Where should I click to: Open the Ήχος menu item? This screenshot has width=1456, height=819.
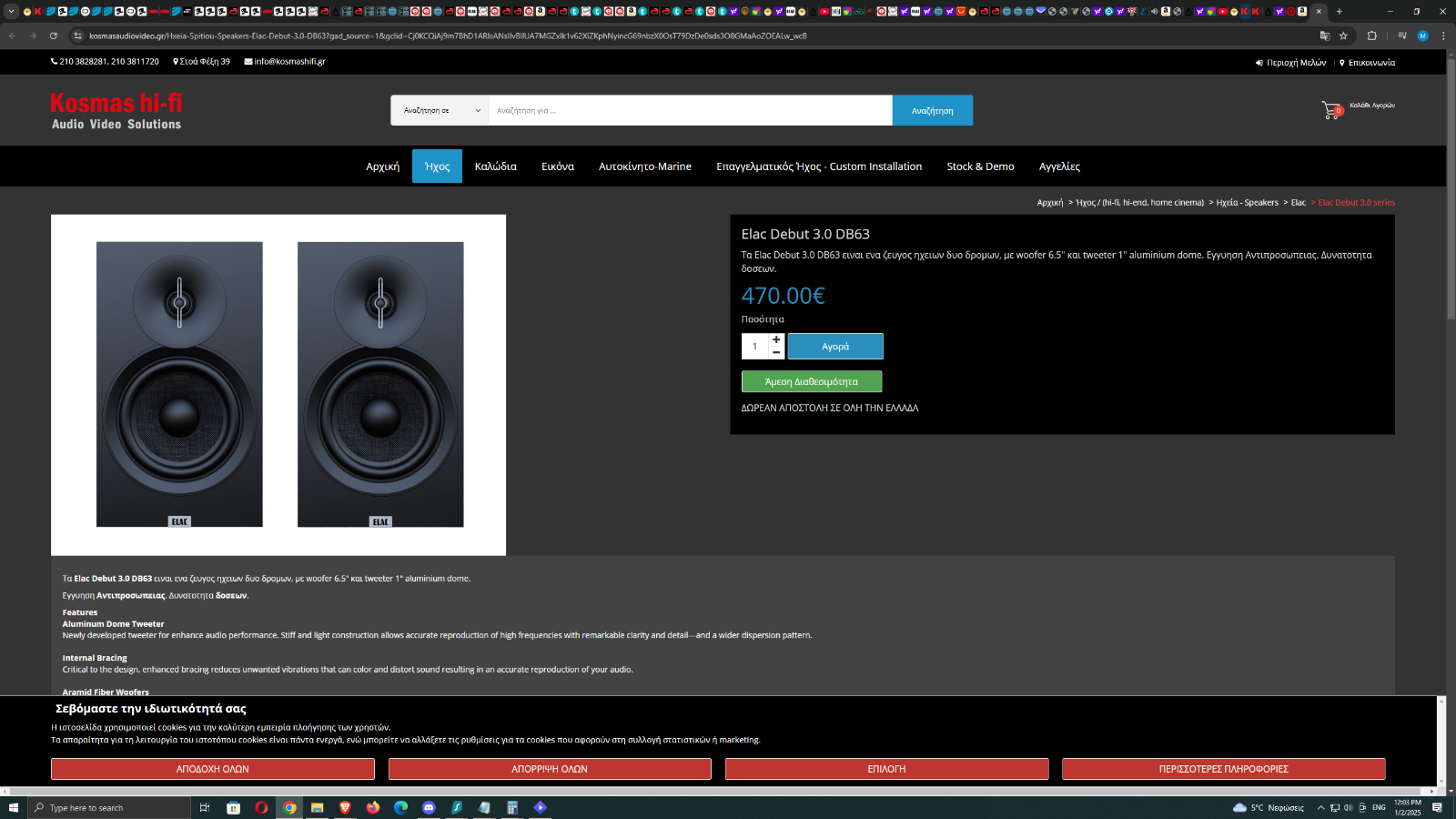click(437, 167)
